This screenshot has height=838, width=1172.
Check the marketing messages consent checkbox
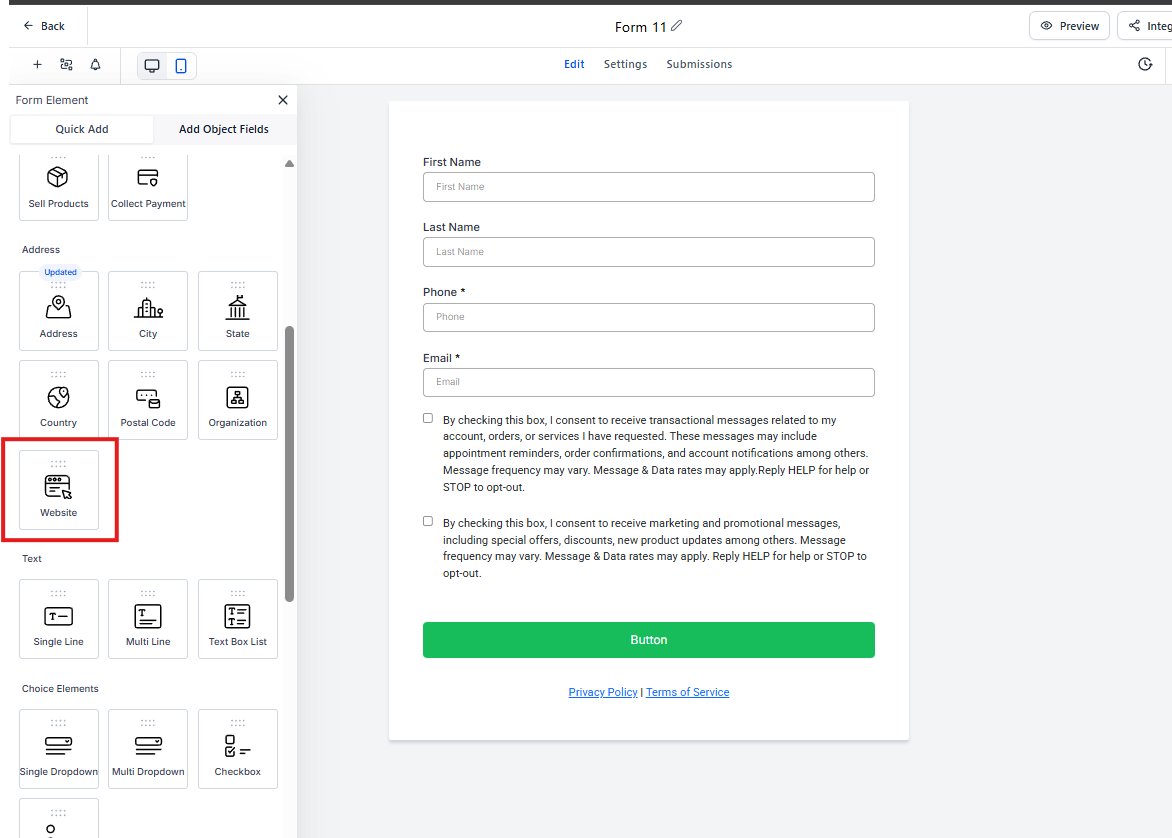[x=428, y=521]
